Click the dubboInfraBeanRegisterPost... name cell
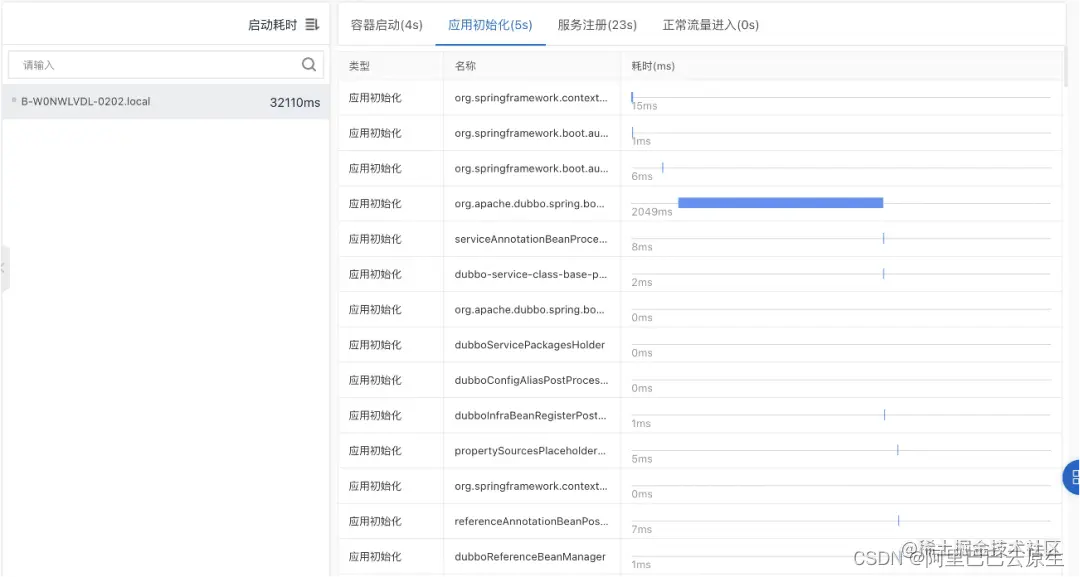This screenshot has height=577, width=1080. click(x=530, y=415)
